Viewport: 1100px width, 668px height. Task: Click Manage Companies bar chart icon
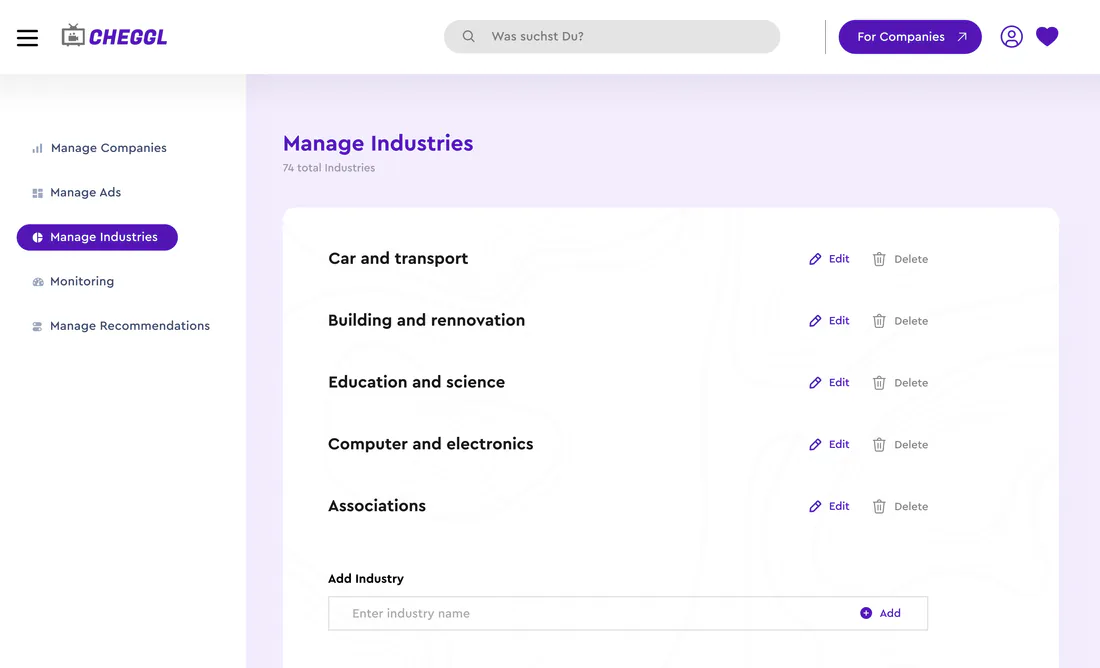(37, 148)
